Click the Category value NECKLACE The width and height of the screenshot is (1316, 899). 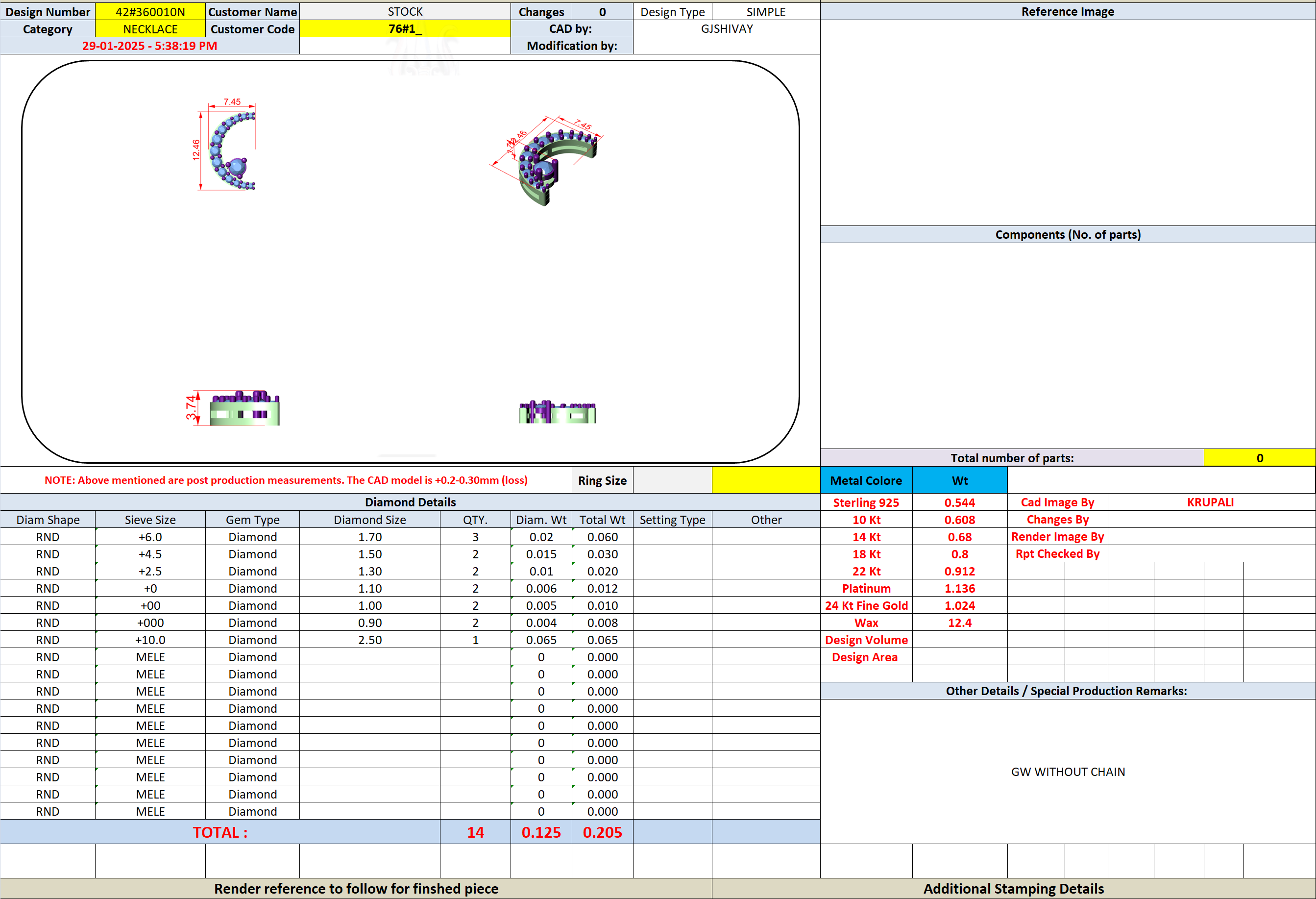tap(150, 29)
